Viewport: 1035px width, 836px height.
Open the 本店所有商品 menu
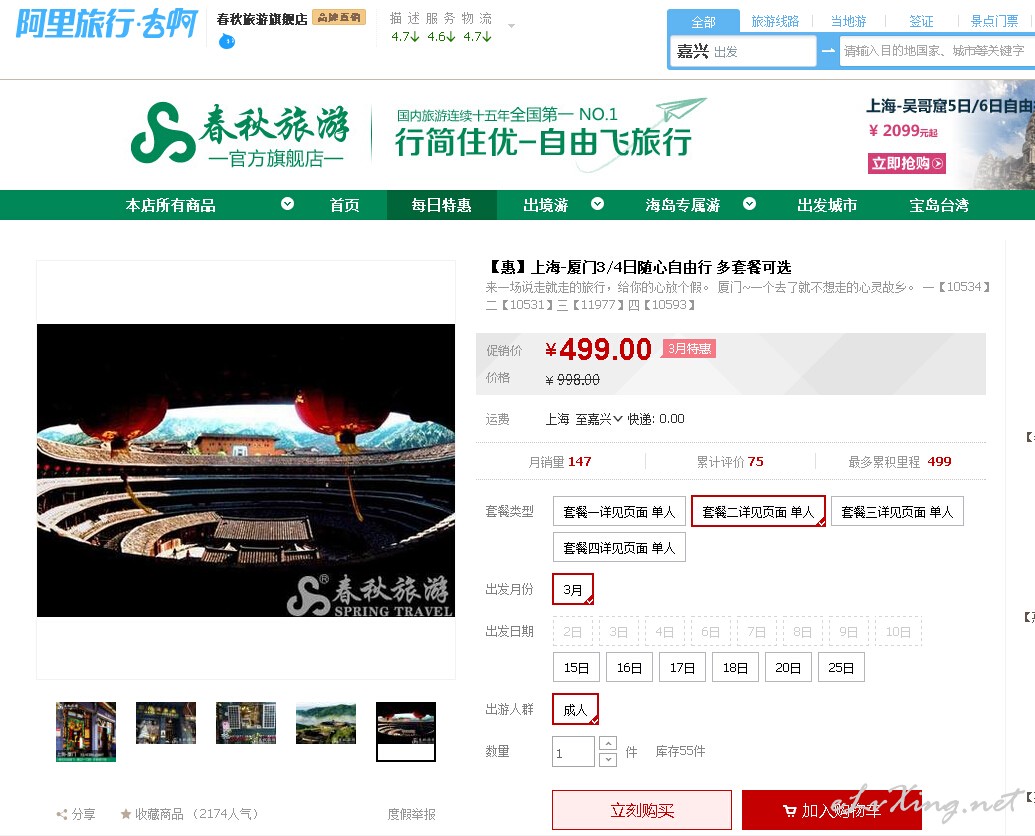171,205
